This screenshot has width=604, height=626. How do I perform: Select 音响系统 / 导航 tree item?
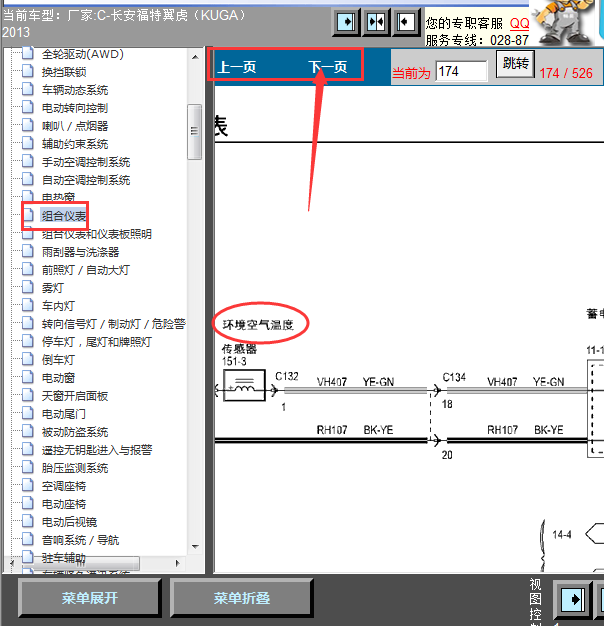click(80, 540)
